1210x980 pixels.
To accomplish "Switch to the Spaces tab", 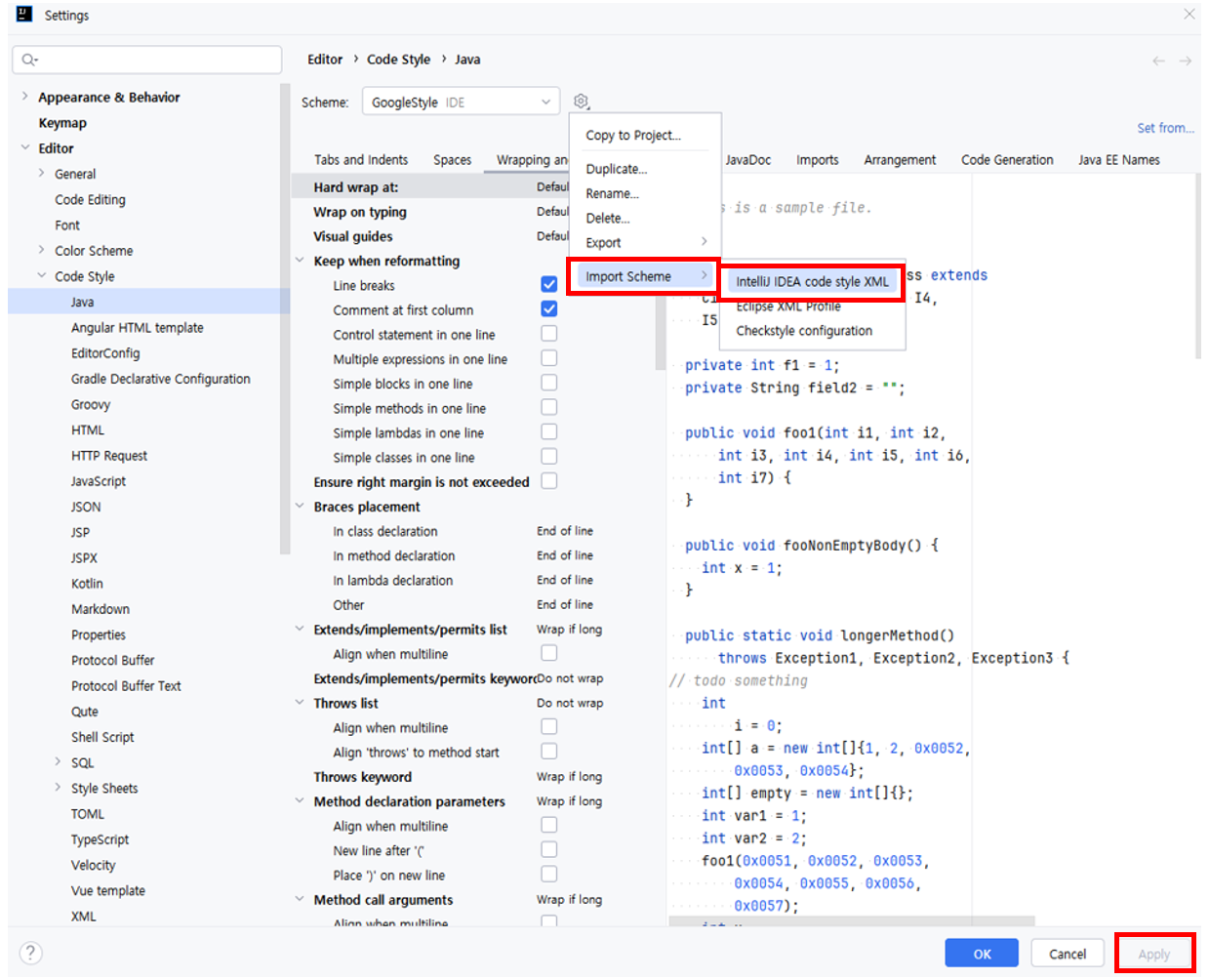I will [452, 160].
